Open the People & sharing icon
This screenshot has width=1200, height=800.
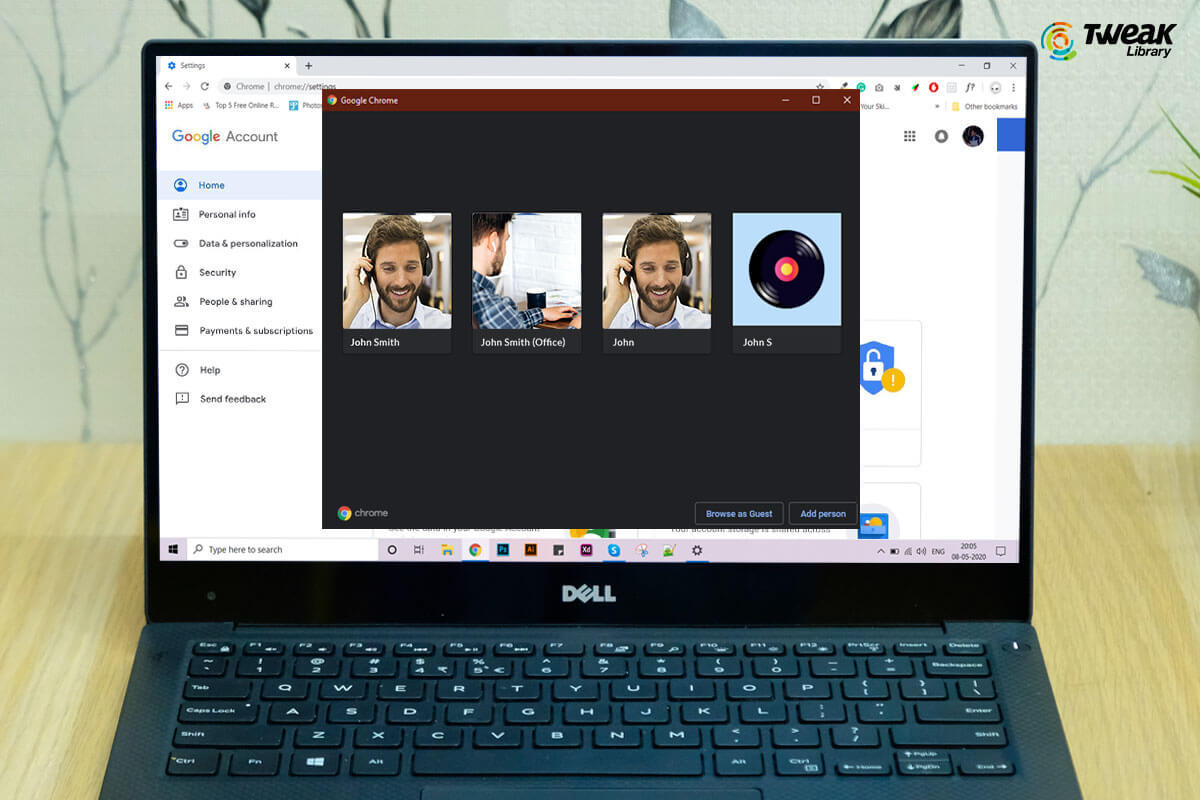181,301
